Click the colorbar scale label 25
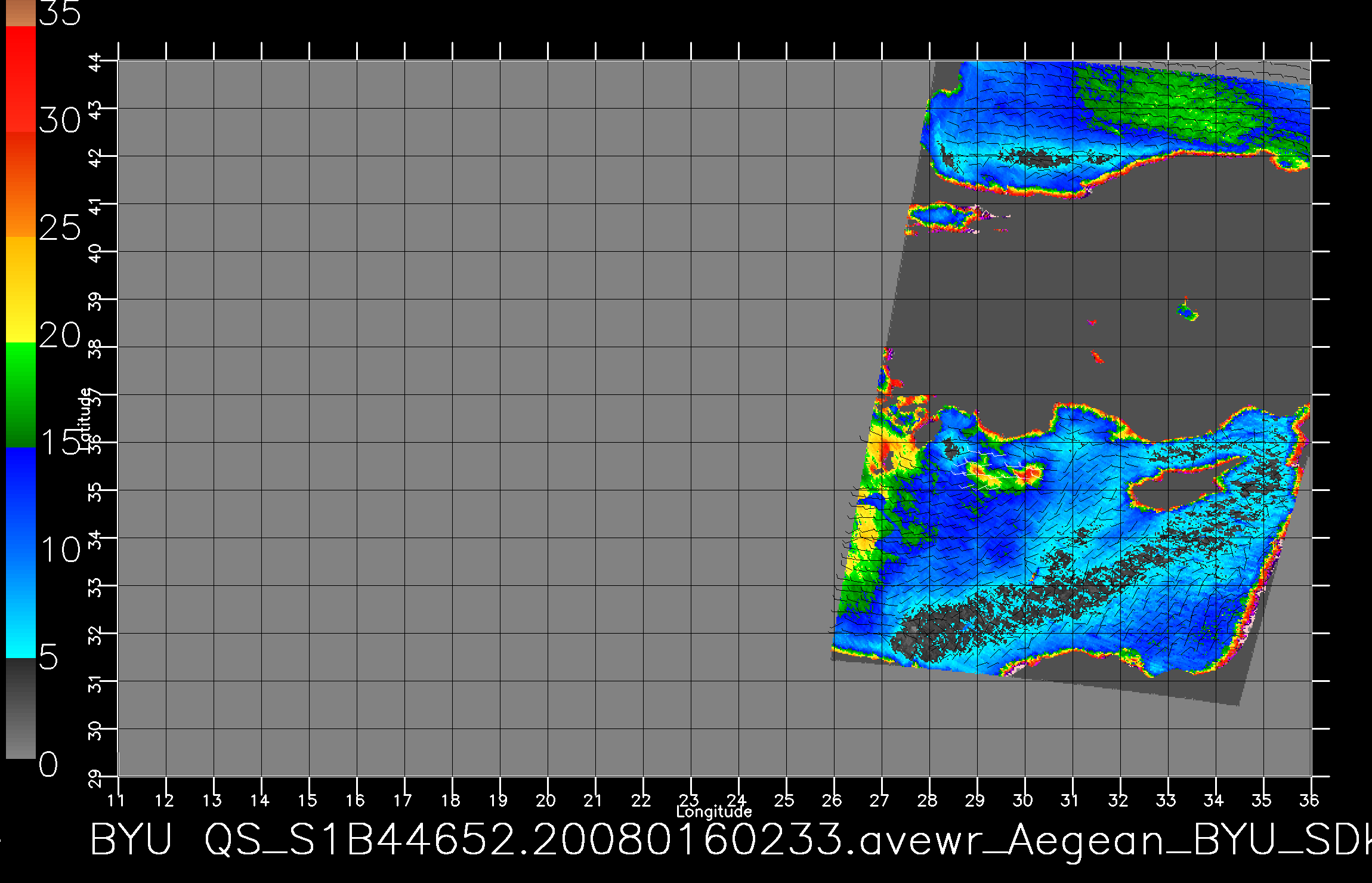Screen dimensions: 1372x883 60,228
